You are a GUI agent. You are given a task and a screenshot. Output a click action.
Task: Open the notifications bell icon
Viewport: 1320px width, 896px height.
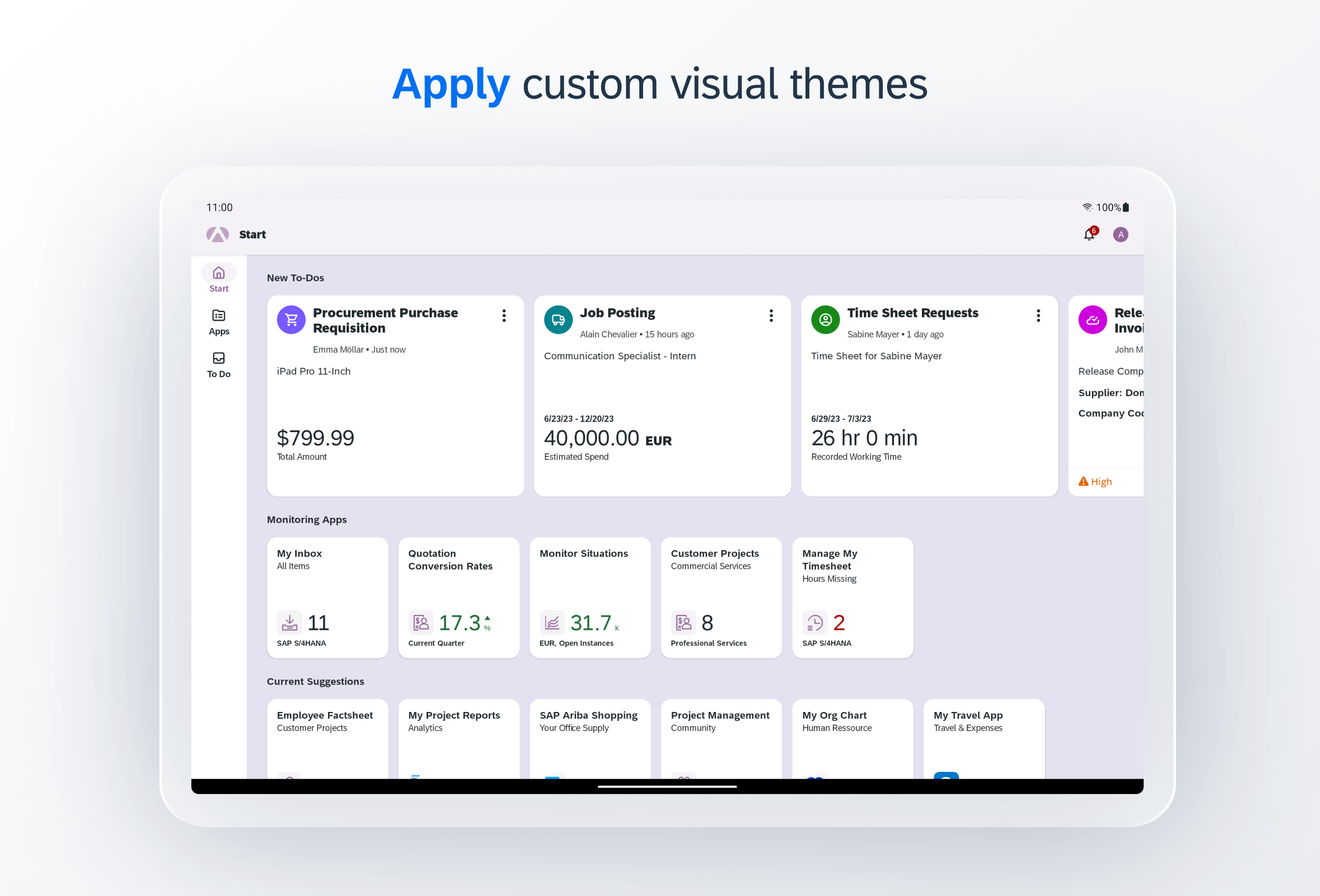click(x=1089, y=234)
